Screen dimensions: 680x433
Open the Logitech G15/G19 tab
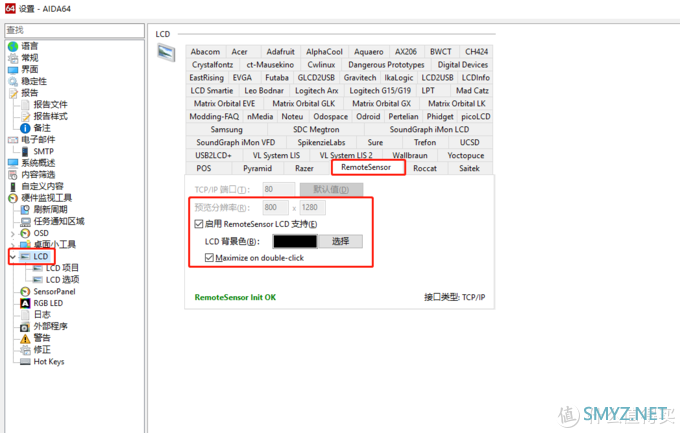point(380,91)
